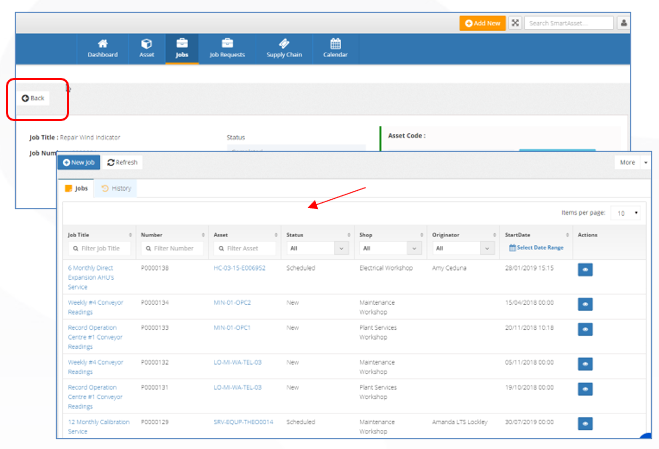The image size is (659, 449).
Task: Click the orange Add New button
Action: click(482, 23)
